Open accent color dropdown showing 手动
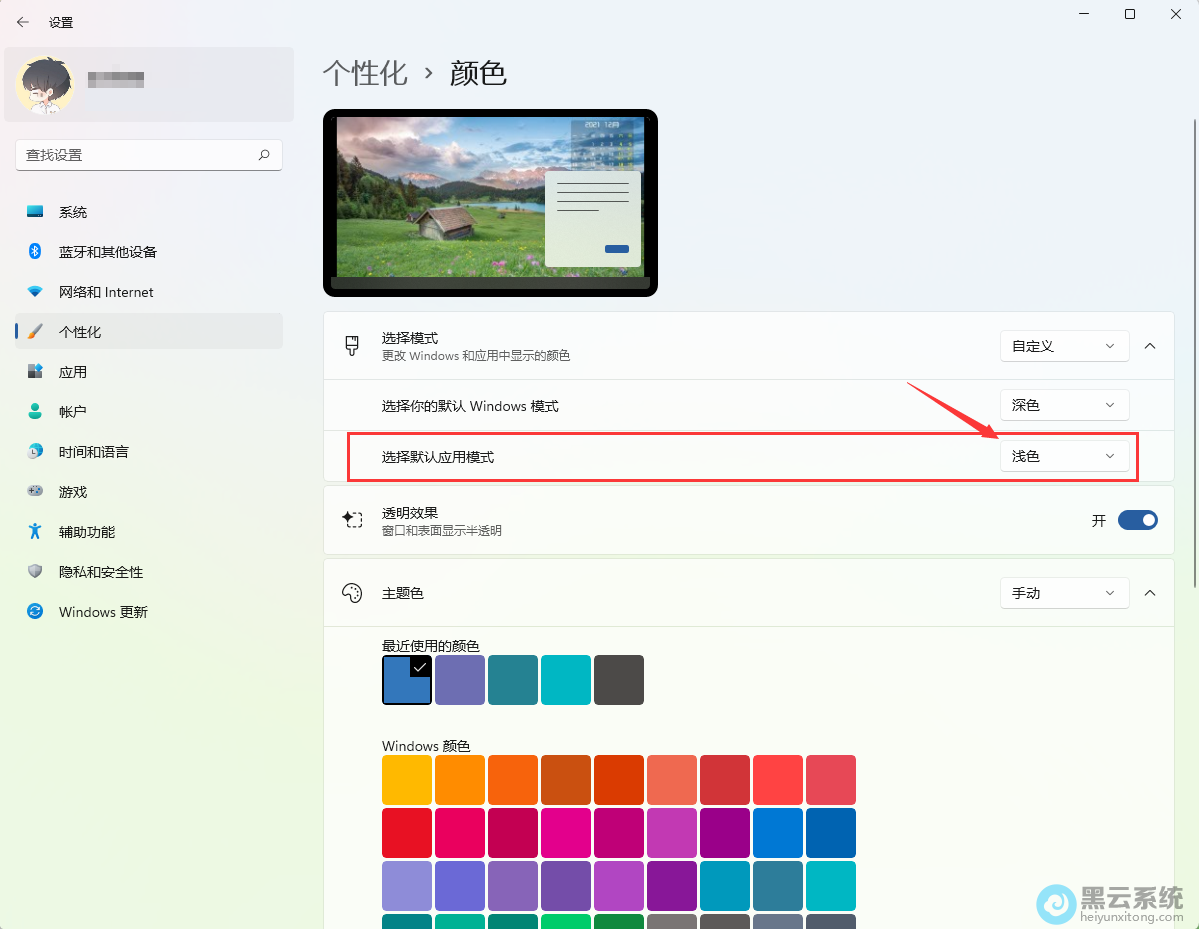The height and width of the screenshot is (929, 1199). click(1064, 593)
